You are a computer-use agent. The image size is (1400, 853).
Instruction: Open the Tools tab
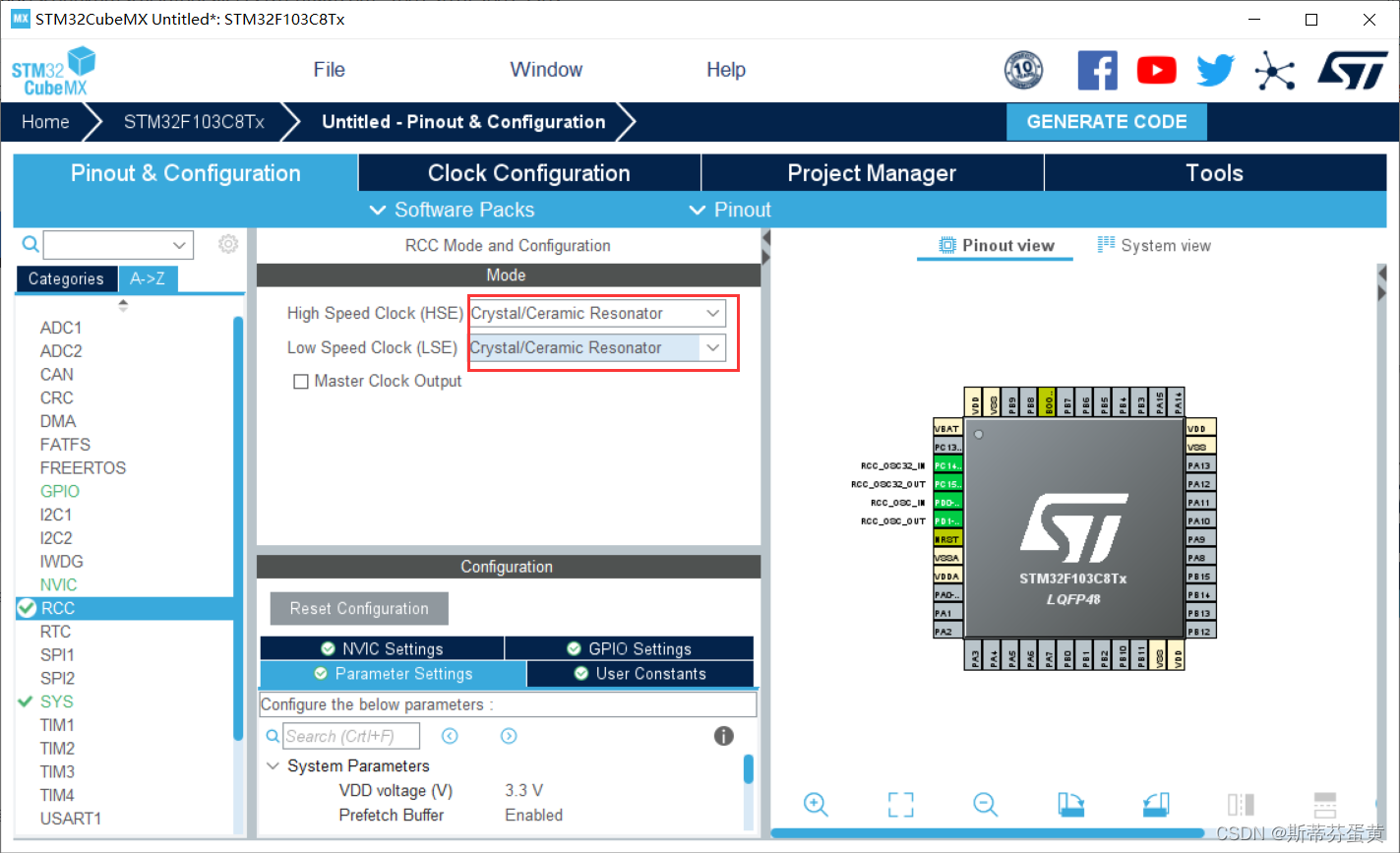coord(1215,173)
